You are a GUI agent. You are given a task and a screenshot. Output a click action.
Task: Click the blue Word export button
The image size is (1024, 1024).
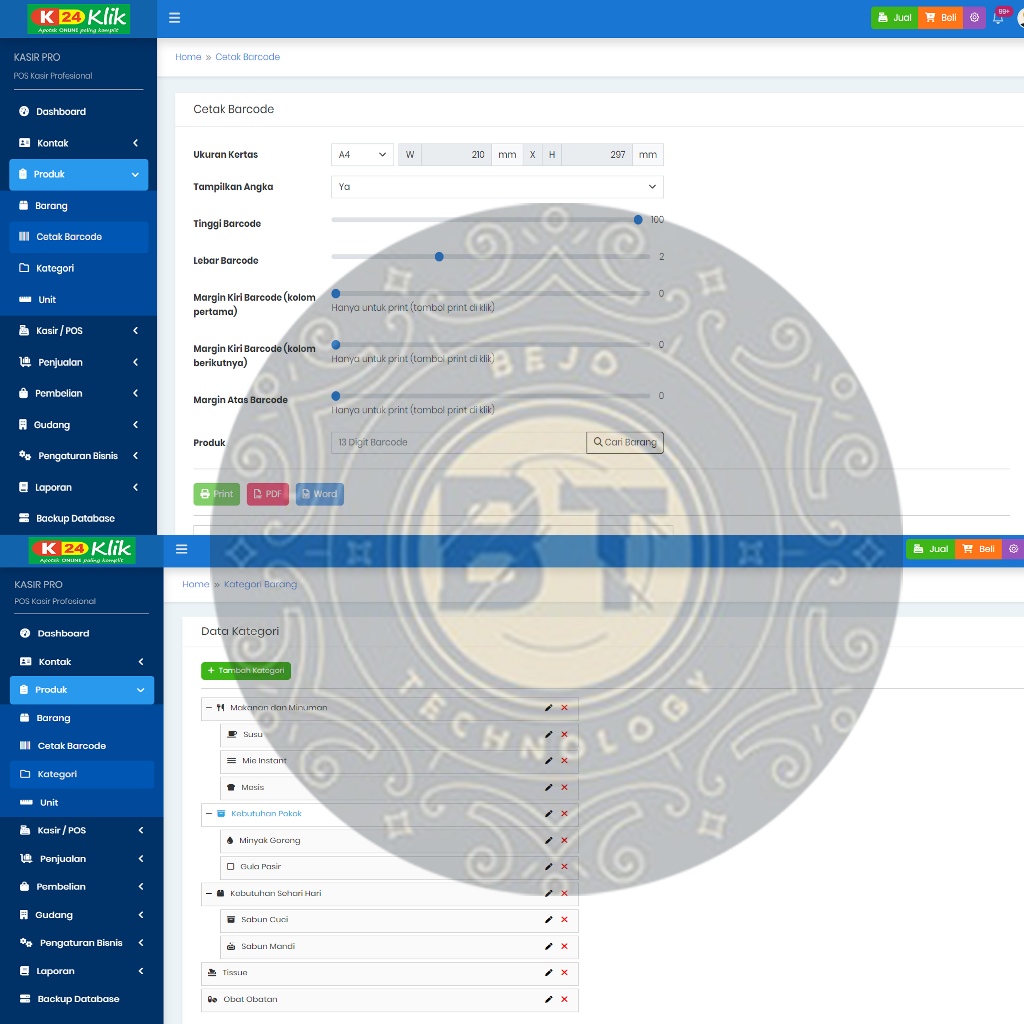[x=320, y=494]
